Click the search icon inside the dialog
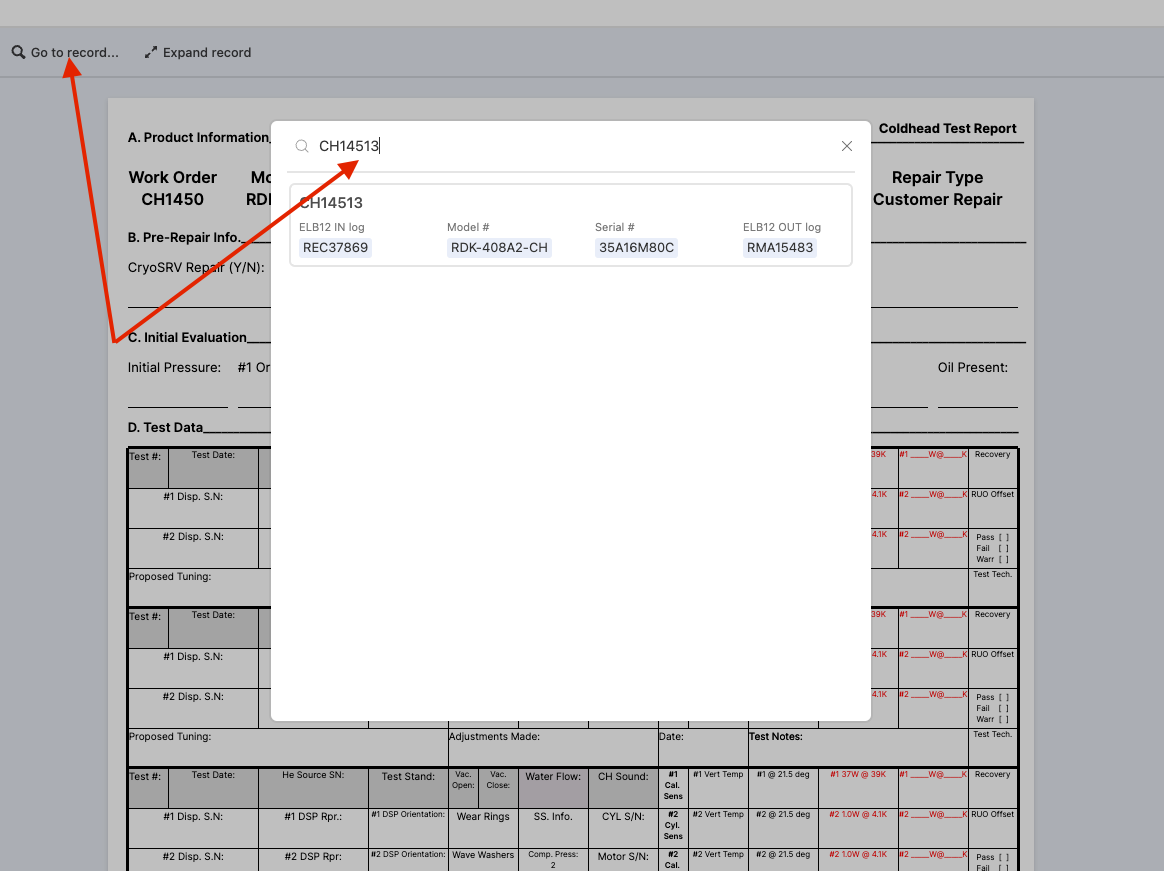 tap(302, 146)
